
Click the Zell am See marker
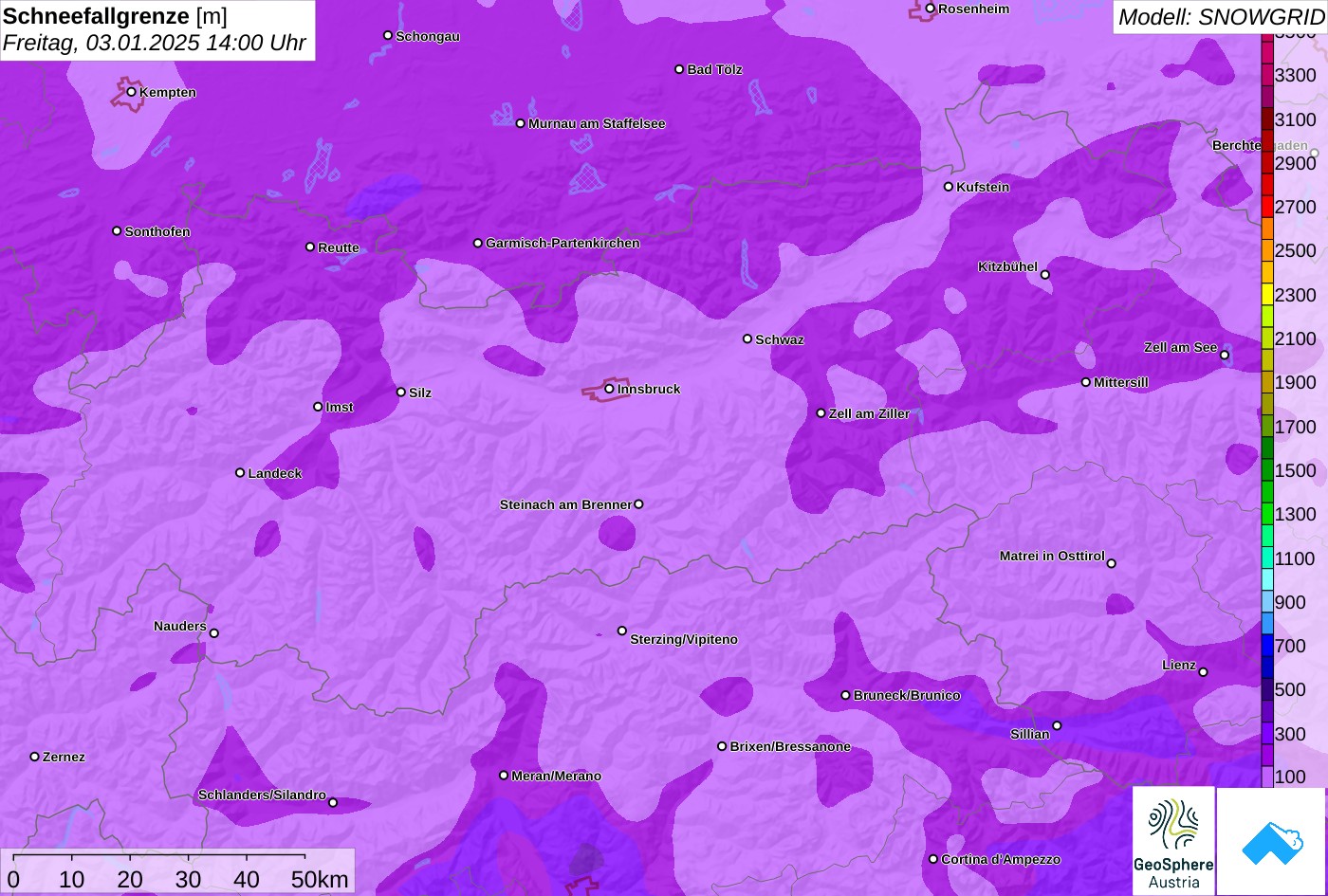pyautogui.click(x=1224, y=356)
